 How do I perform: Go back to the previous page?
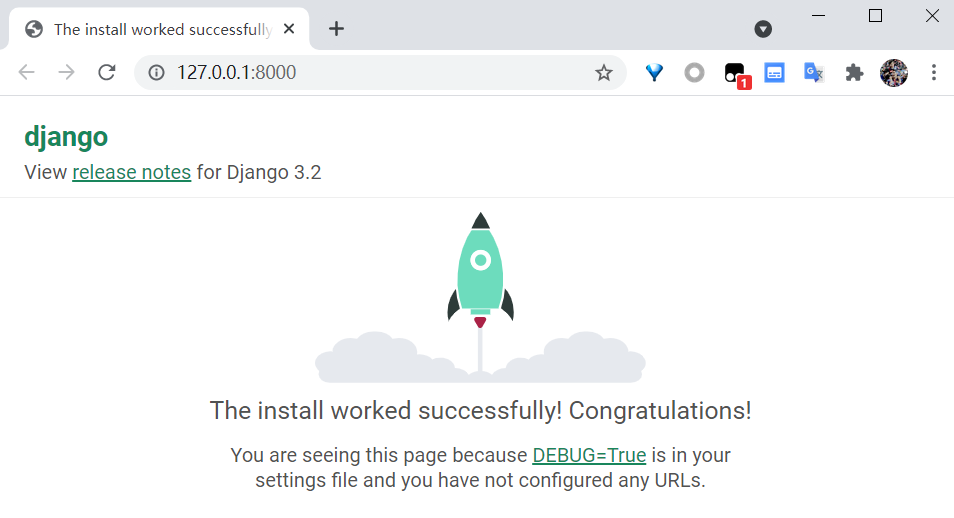pos(27,72)
